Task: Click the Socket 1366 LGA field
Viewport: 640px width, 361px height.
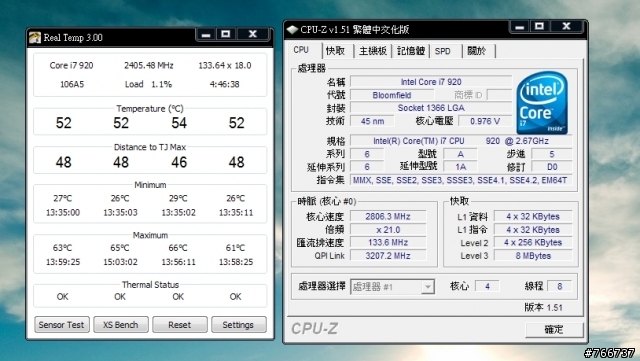Action: 431,108
